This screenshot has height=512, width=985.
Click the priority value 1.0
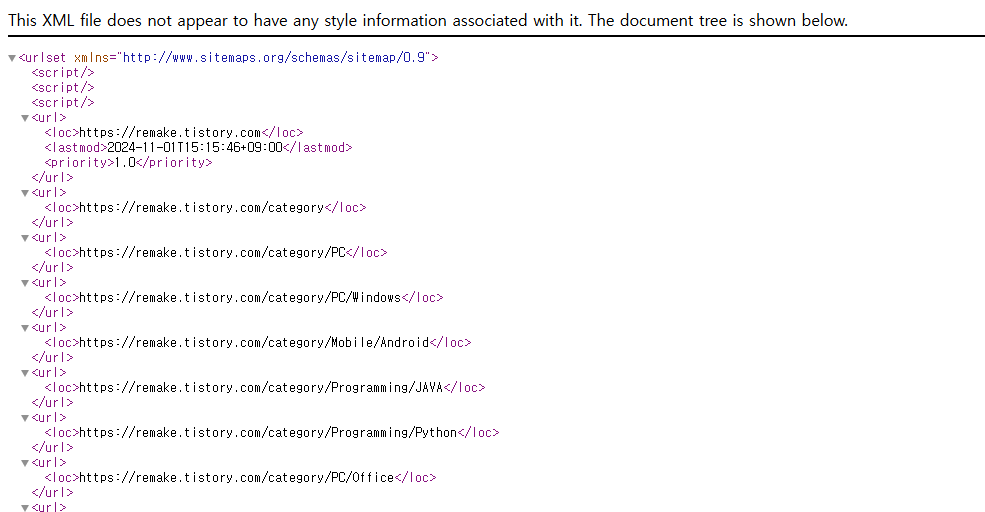click(125, 163)
